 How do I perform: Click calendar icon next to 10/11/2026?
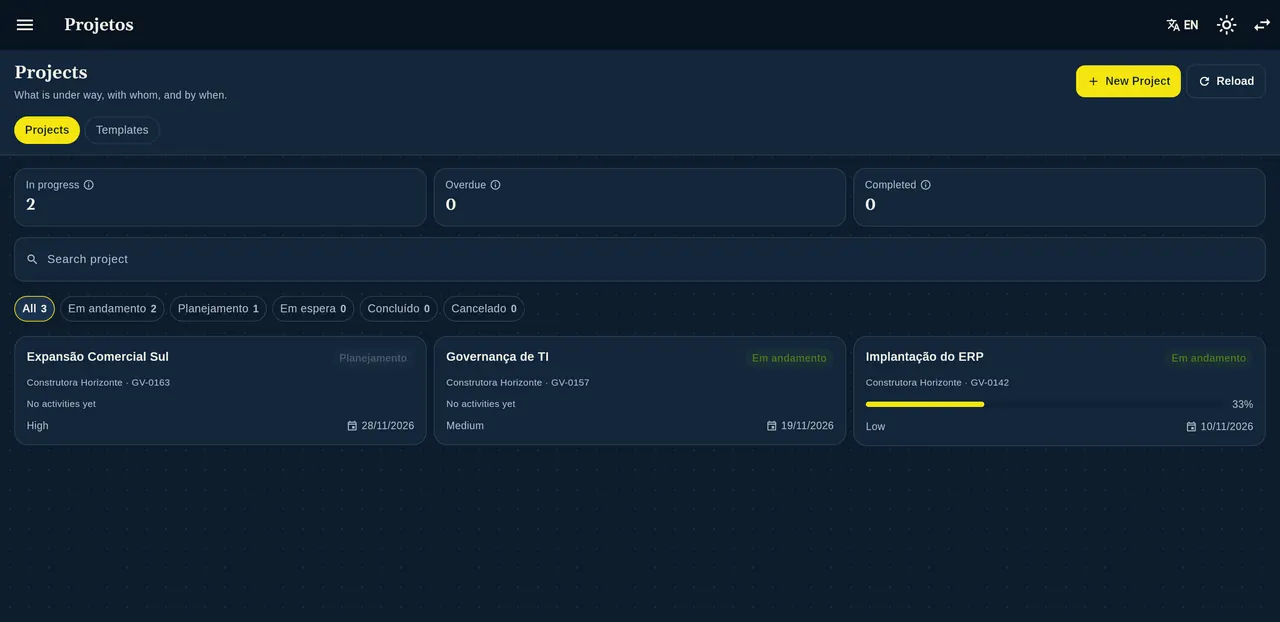[x=1191, y=427]
